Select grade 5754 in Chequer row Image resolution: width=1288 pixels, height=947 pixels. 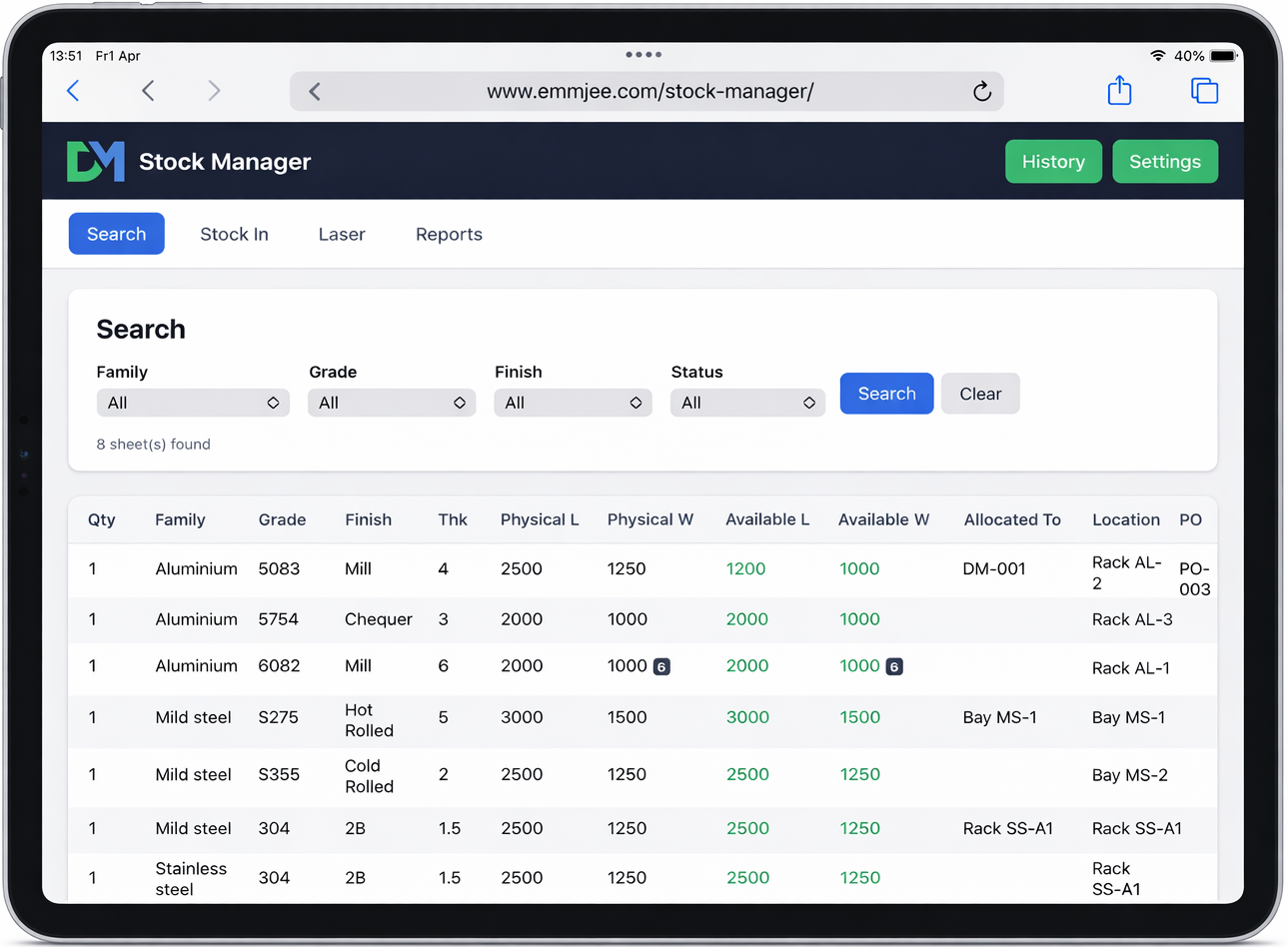279,619
